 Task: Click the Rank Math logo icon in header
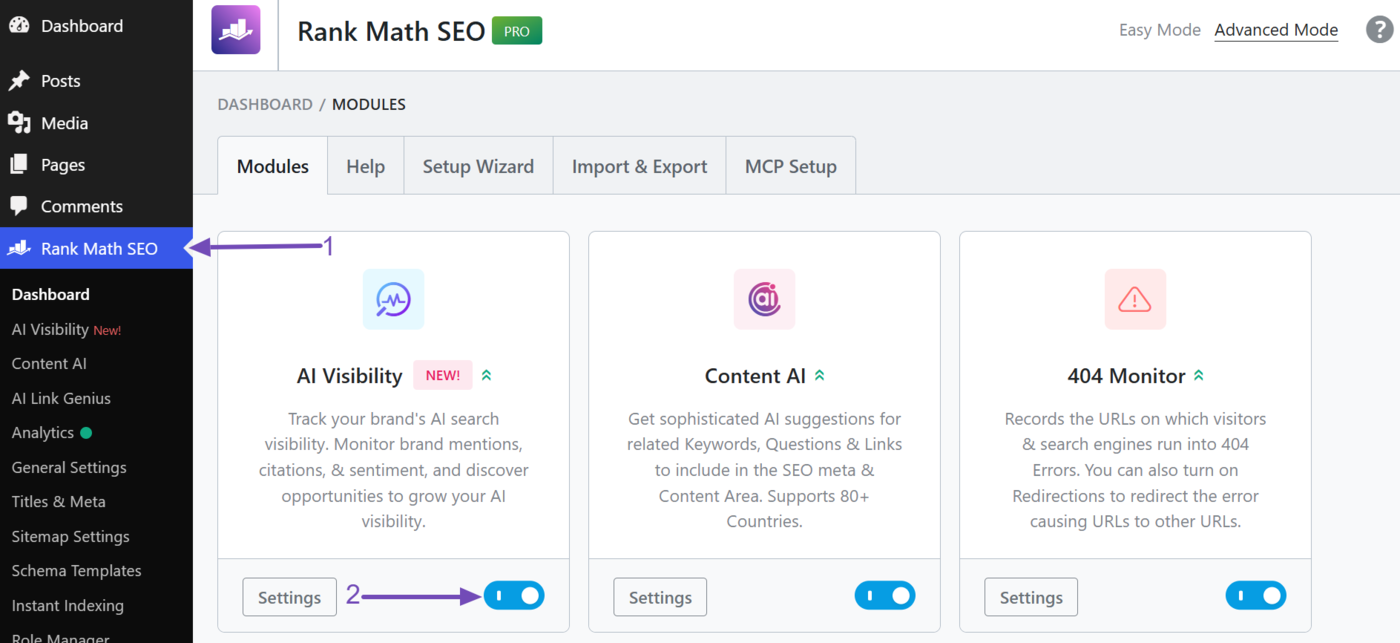(236, 30)
